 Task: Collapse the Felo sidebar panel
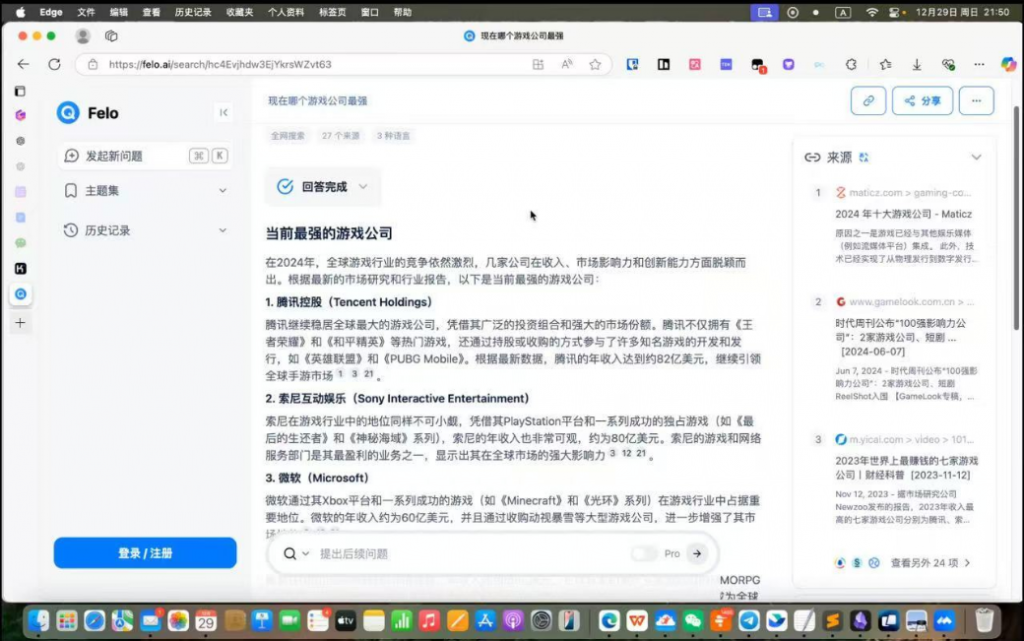tap(223, 112)
